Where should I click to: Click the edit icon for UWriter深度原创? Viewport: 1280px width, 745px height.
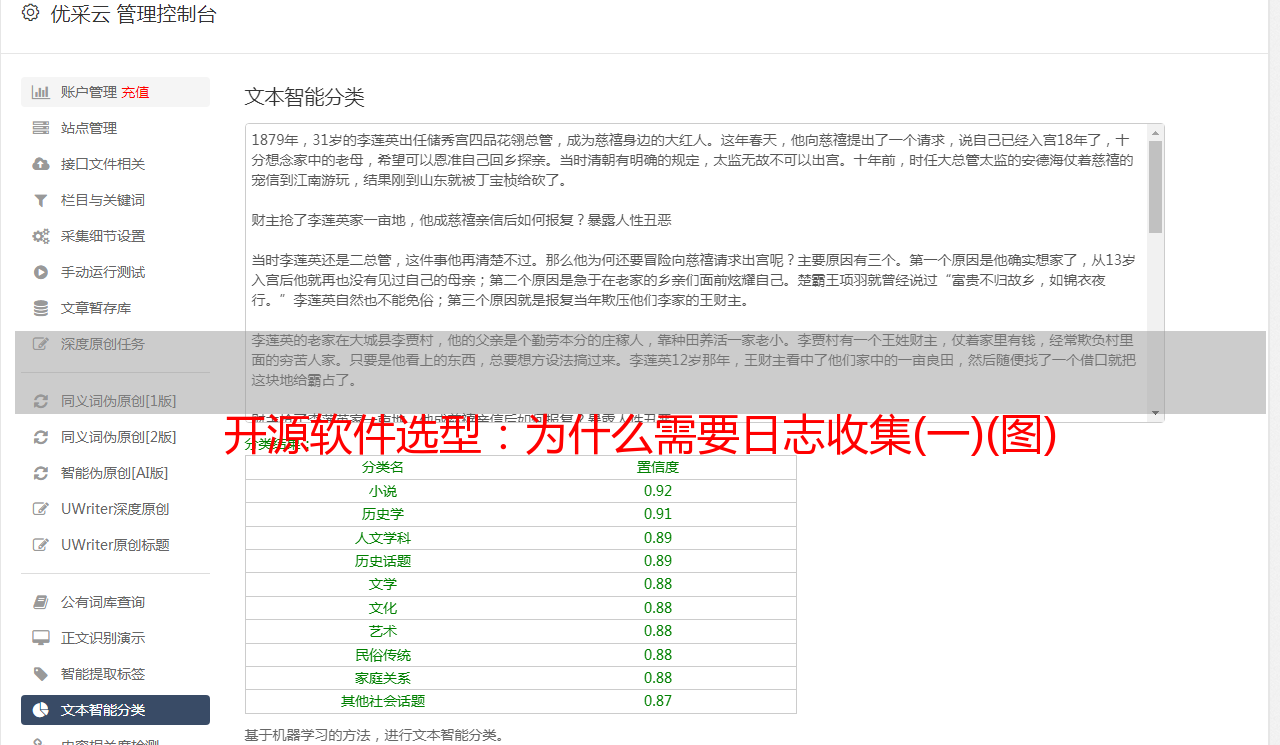click(41, 509)
